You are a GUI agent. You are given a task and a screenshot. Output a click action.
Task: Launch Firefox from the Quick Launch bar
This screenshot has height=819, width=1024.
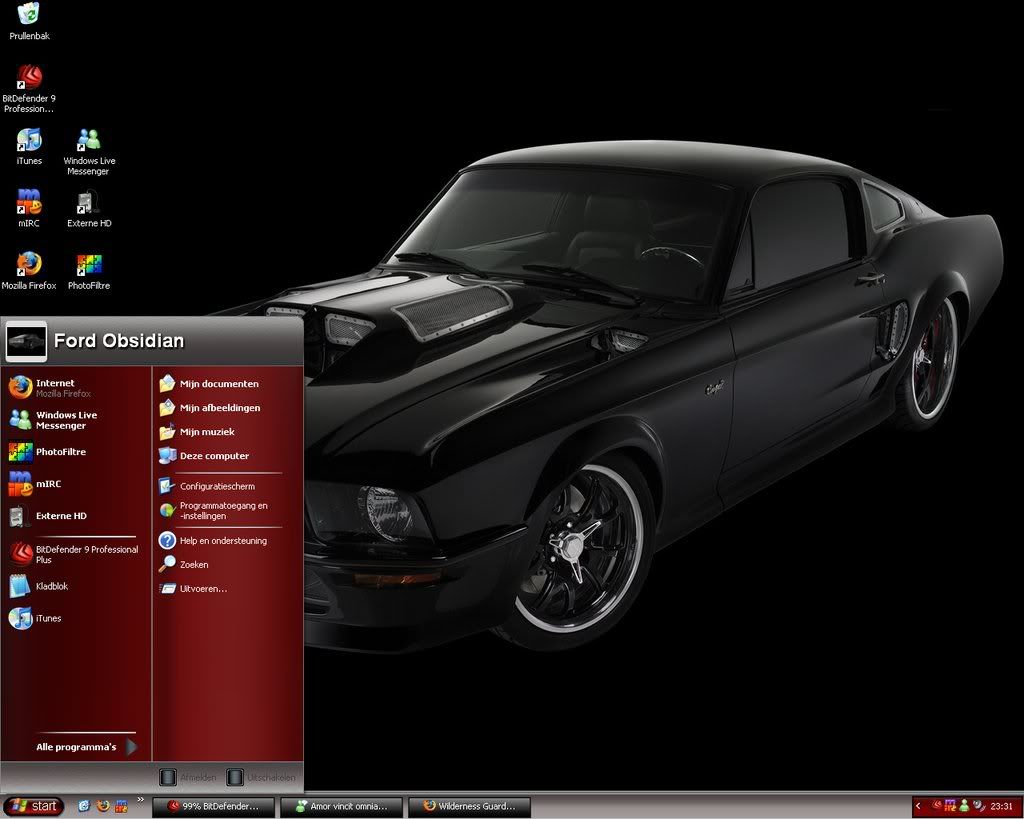103,806
